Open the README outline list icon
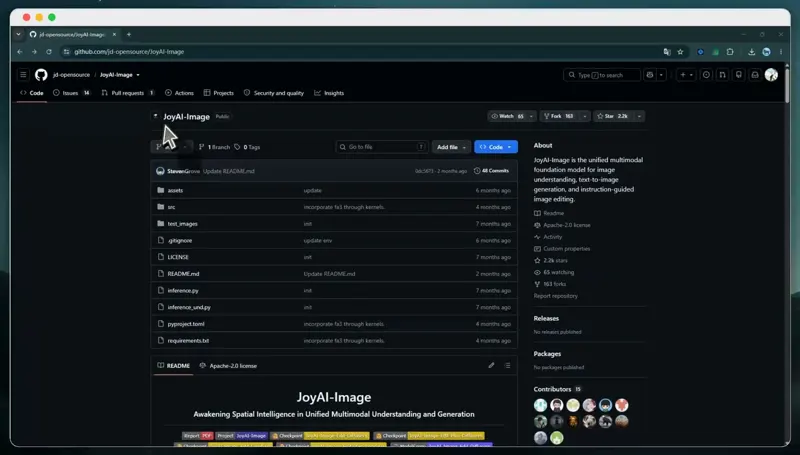Viewport: 800px width, 455px height. click(508, 365)
